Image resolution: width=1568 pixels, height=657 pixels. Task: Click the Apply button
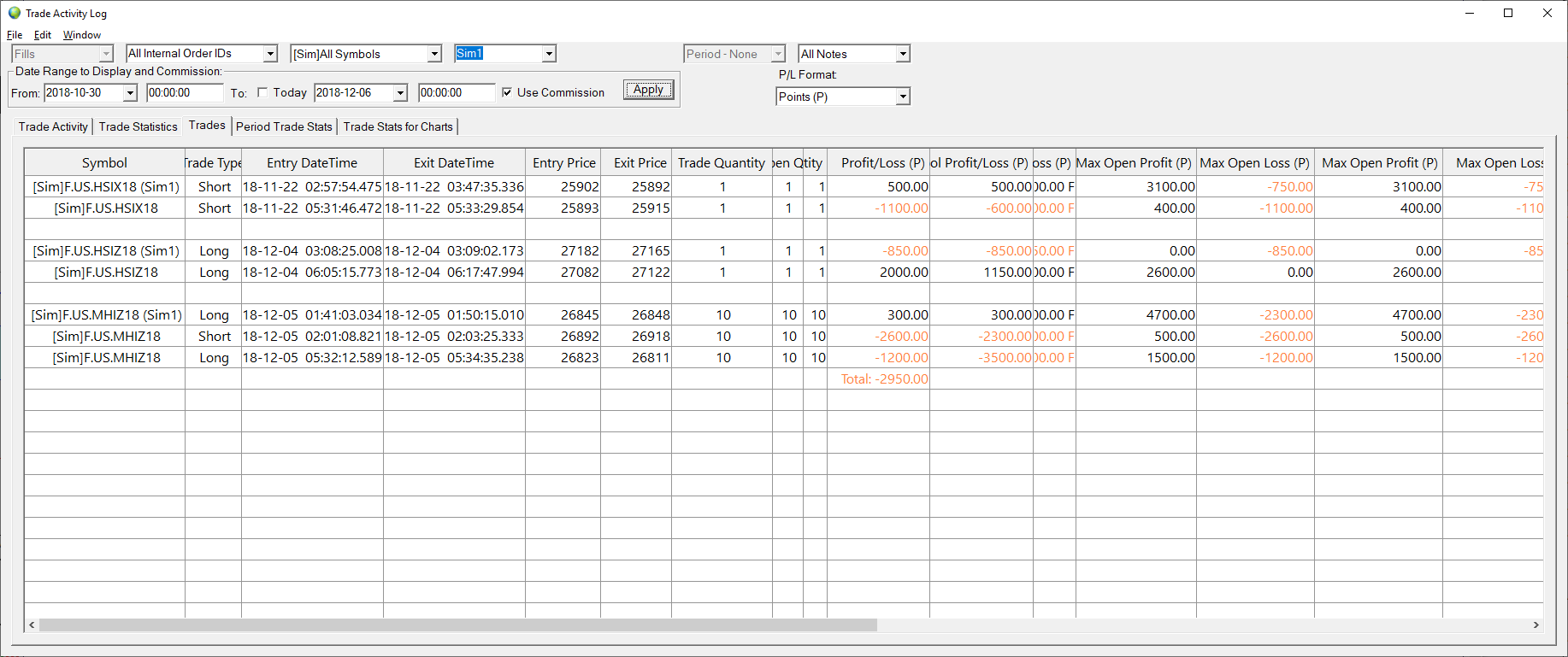point(648,90)
